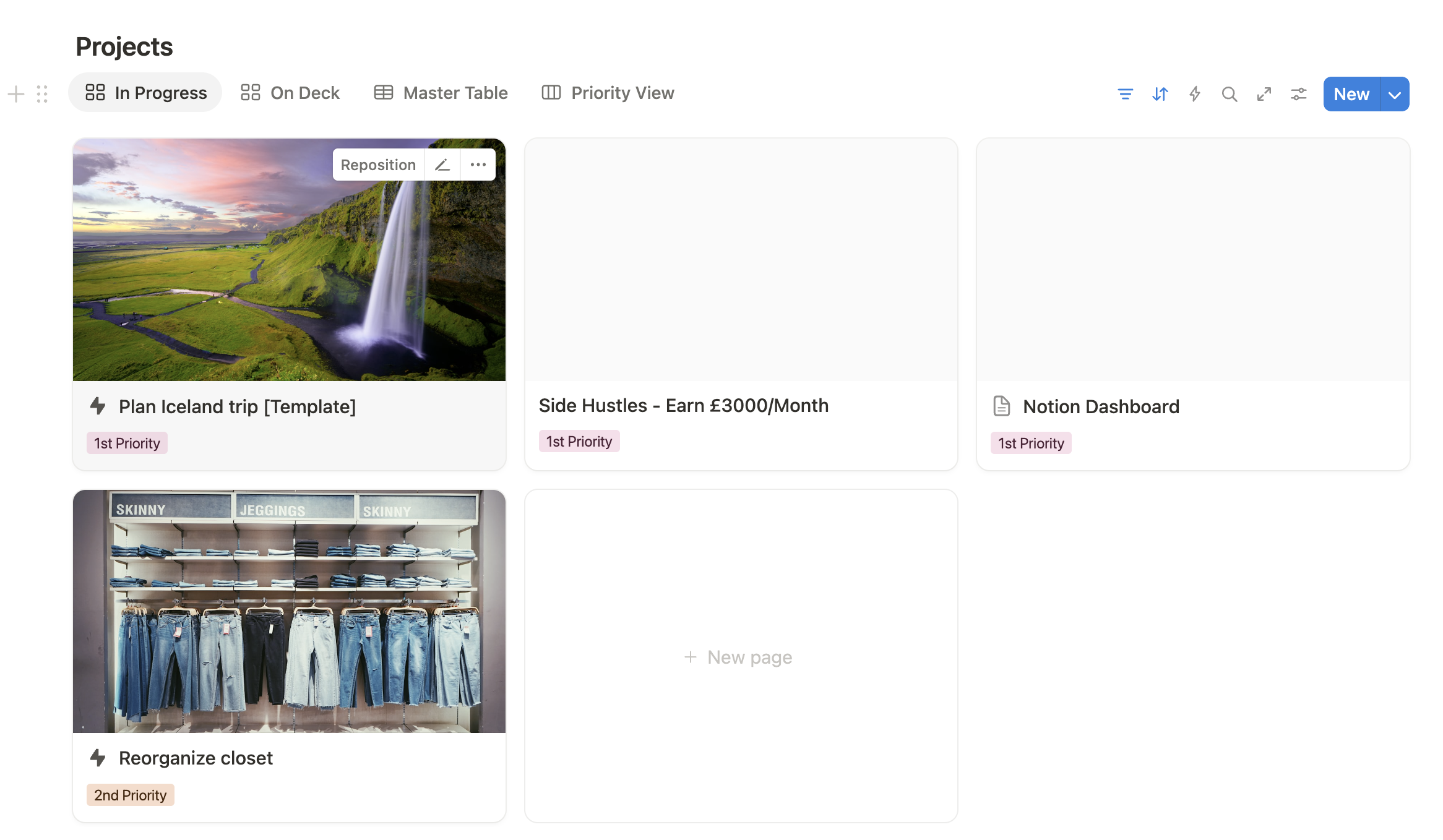Screen dimensions: 1443x840
Task: Open three-dot menu on Iceland card
Action: [x=478, y=165]
